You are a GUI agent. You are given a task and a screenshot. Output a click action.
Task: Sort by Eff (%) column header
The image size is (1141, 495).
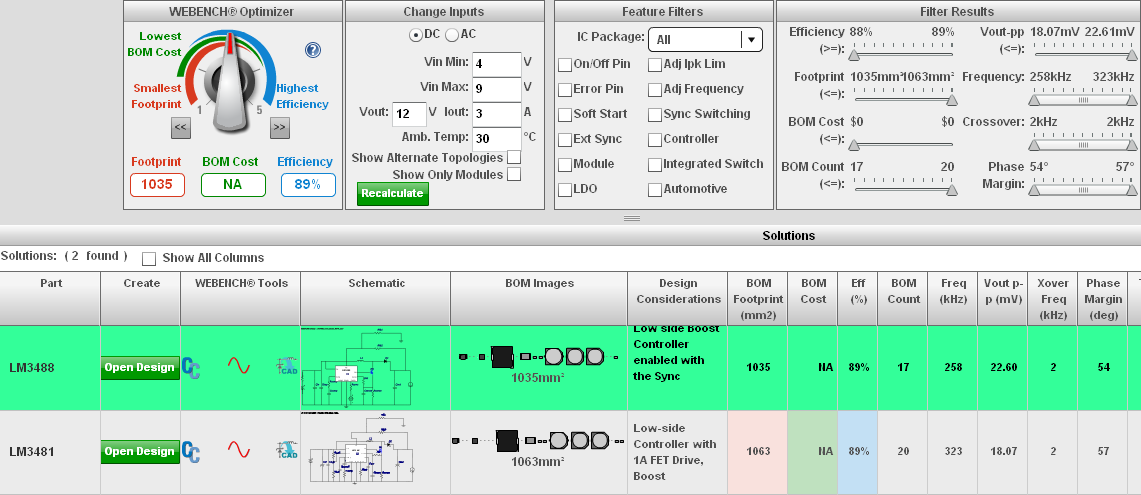click(x=858, y=299)
